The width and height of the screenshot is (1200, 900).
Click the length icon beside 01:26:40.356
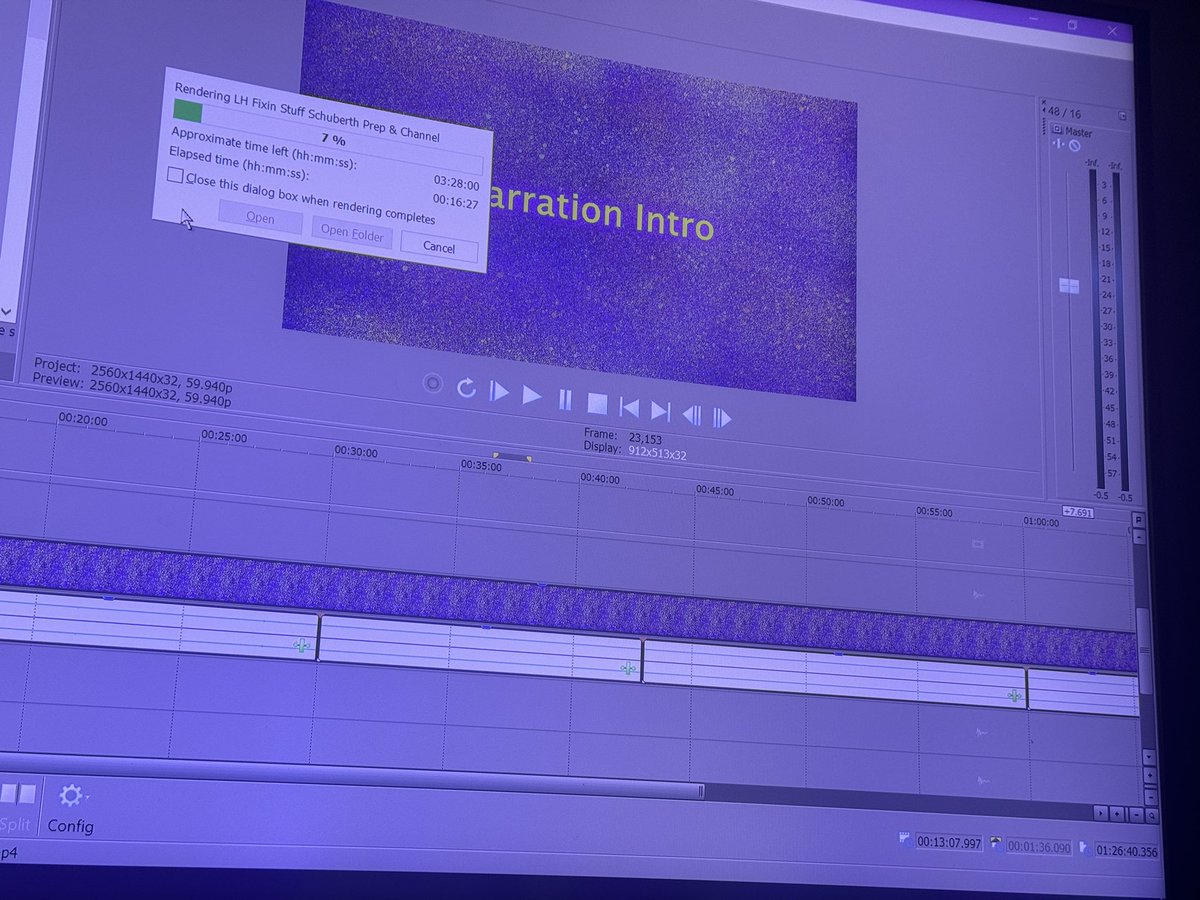click(1084, 849)
